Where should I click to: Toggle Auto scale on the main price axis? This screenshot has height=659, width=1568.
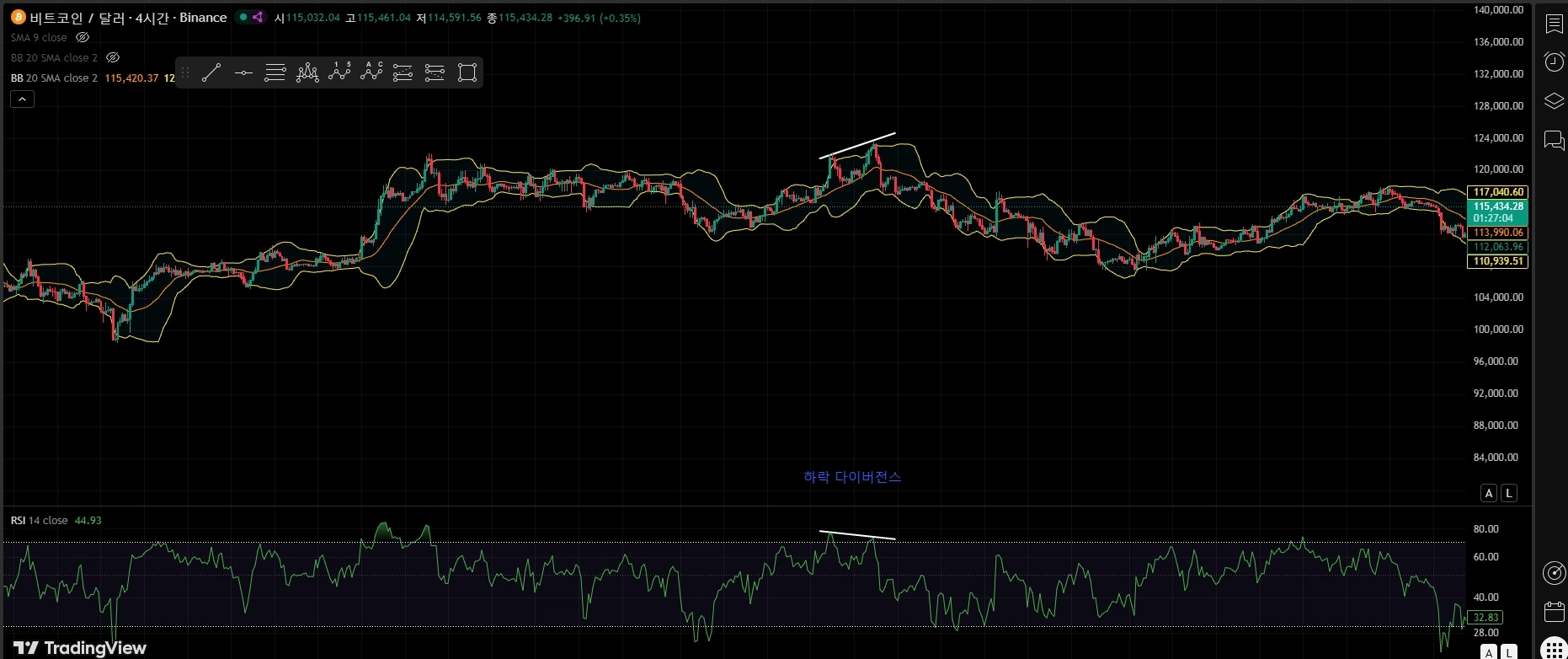click(1489, 493)
